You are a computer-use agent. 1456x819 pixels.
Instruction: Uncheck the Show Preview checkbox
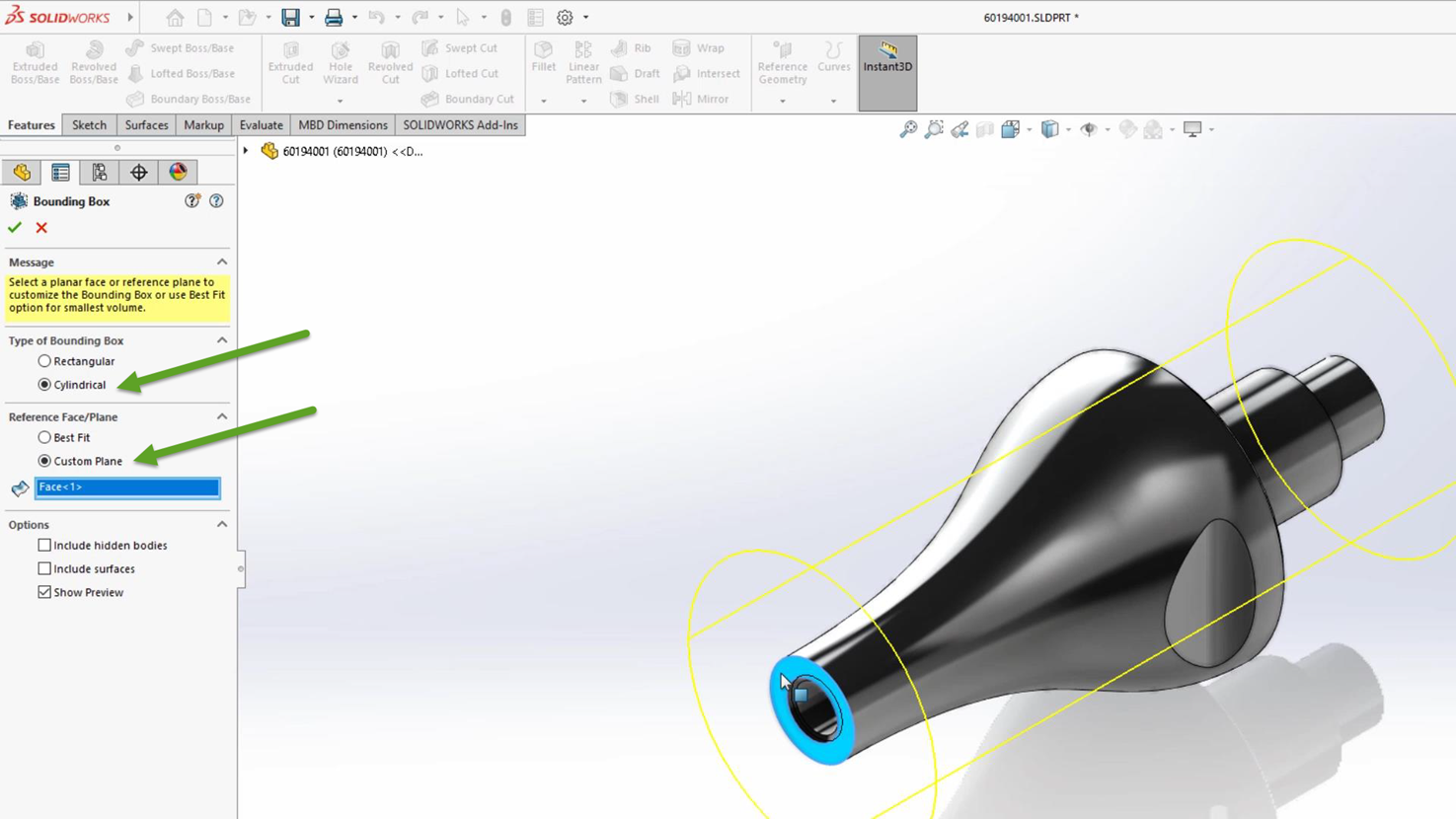(x=44, y=592)
